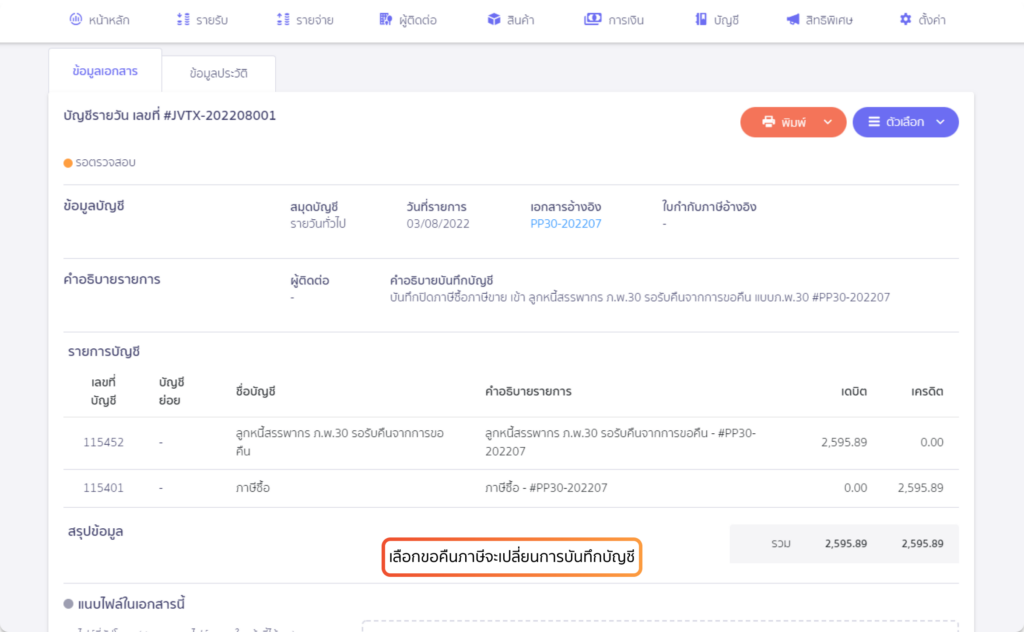The image size is (1024, 632).
Task: Click the เลขที่บัญชี column header
Action: pos(103,391)
